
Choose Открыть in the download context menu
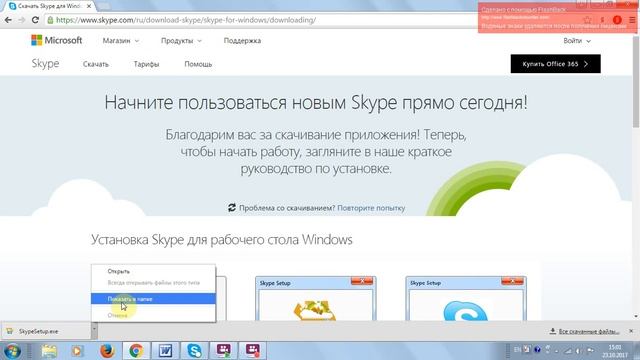point(153,271)
